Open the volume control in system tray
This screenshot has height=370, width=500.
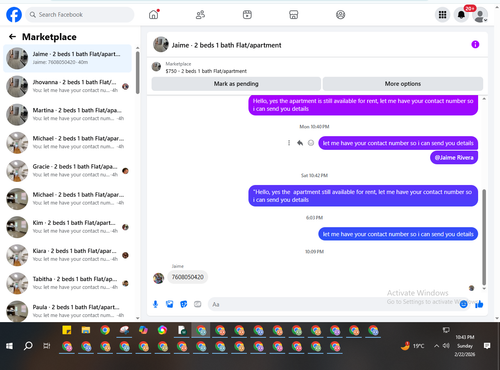446,346
